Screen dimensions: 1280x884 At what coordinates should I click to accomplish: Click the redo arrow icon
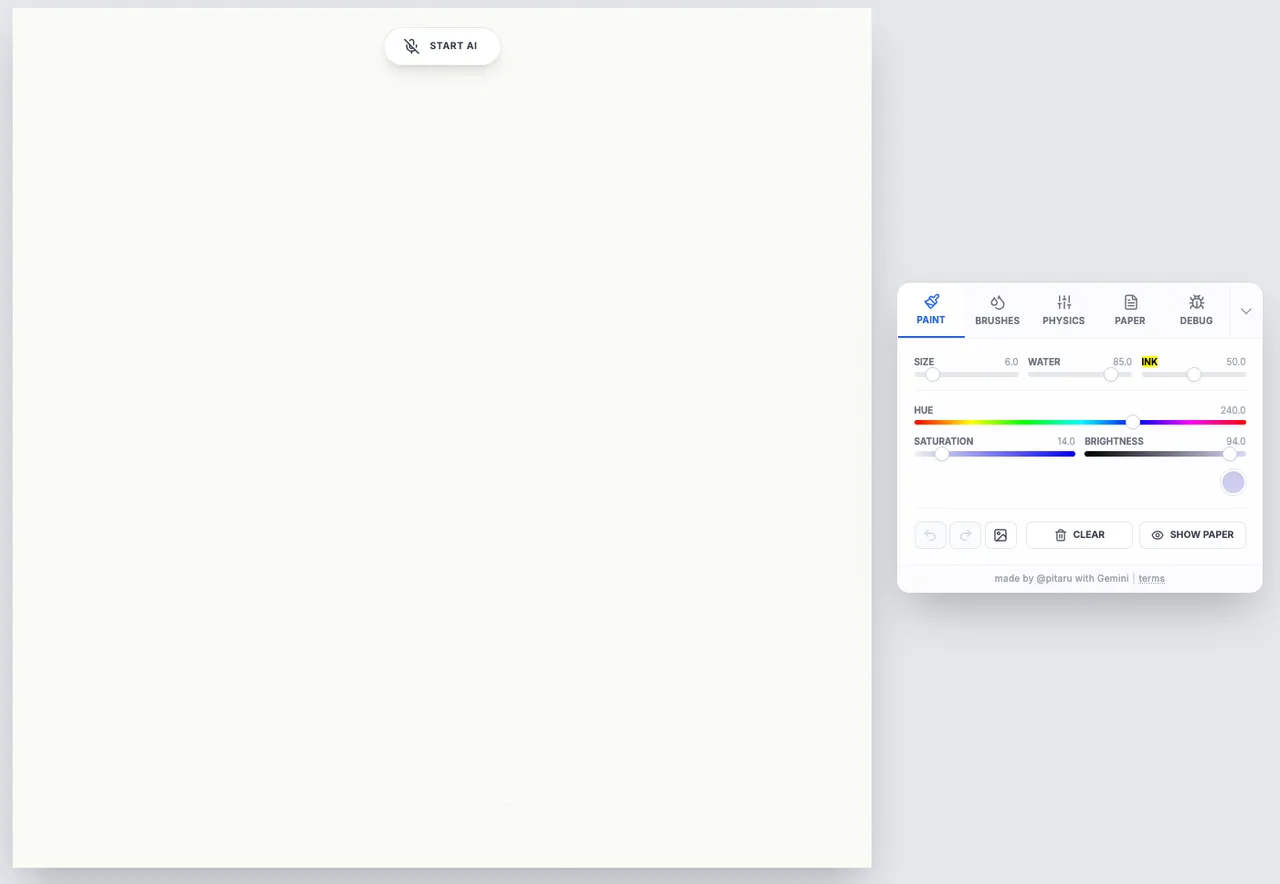tap(965, 535)
